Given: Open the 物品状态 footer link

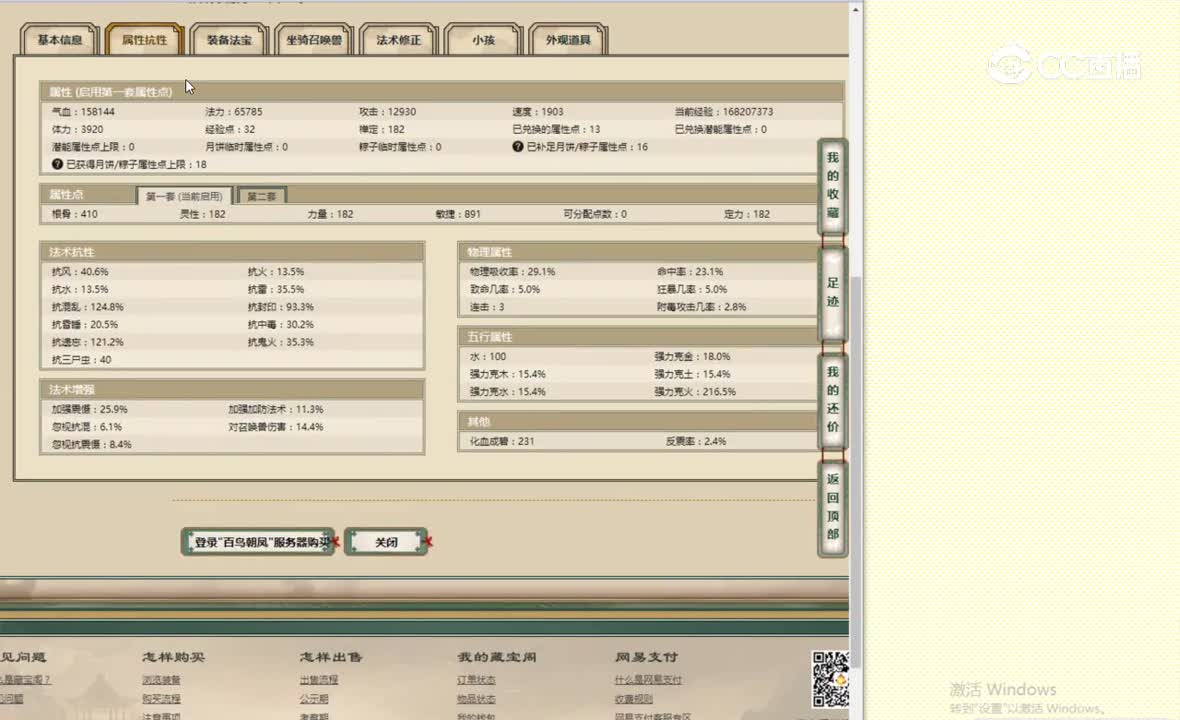Looking at the screenshot, I should click(x=476, y=699).
